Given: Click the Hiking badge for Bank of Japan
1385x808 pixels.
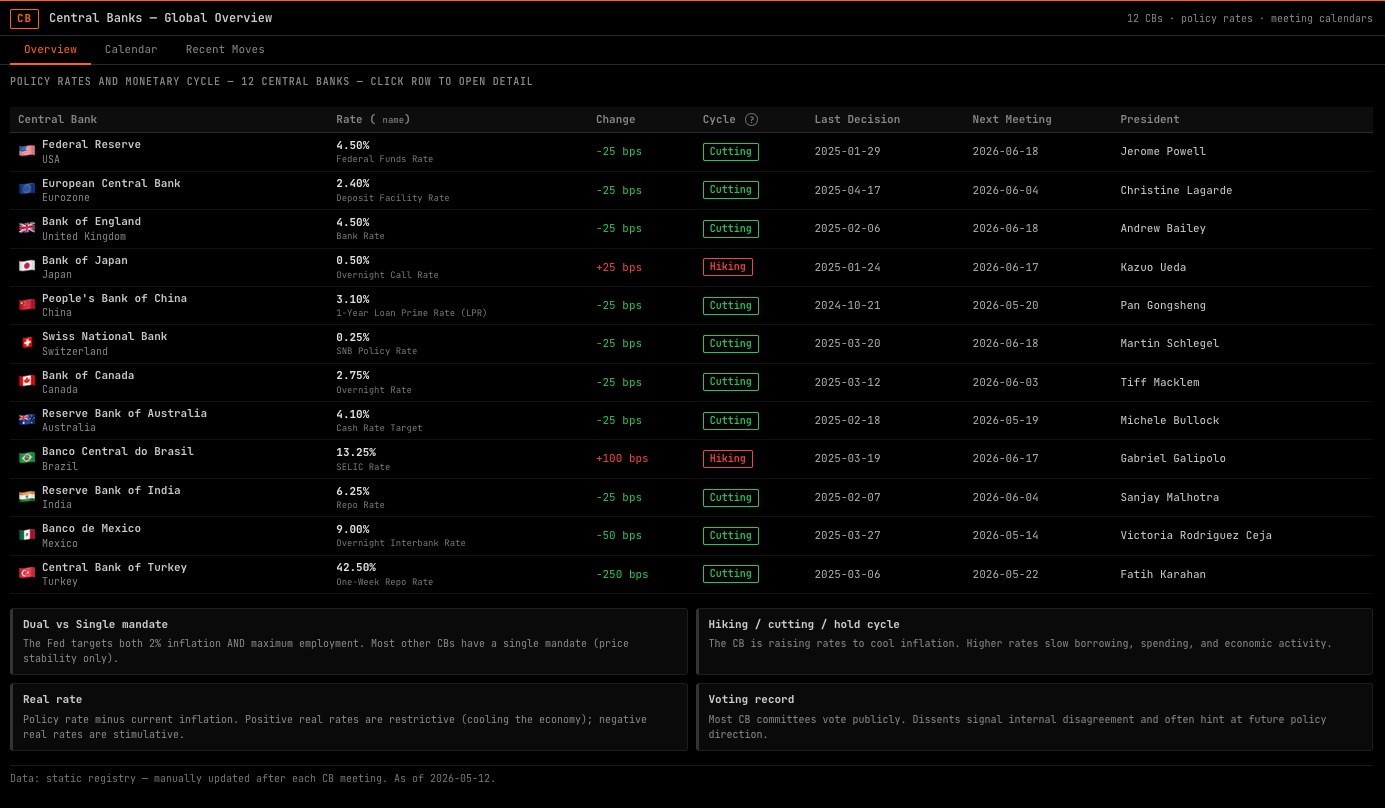Looking at the screenshot, I should tap(728, 267).
